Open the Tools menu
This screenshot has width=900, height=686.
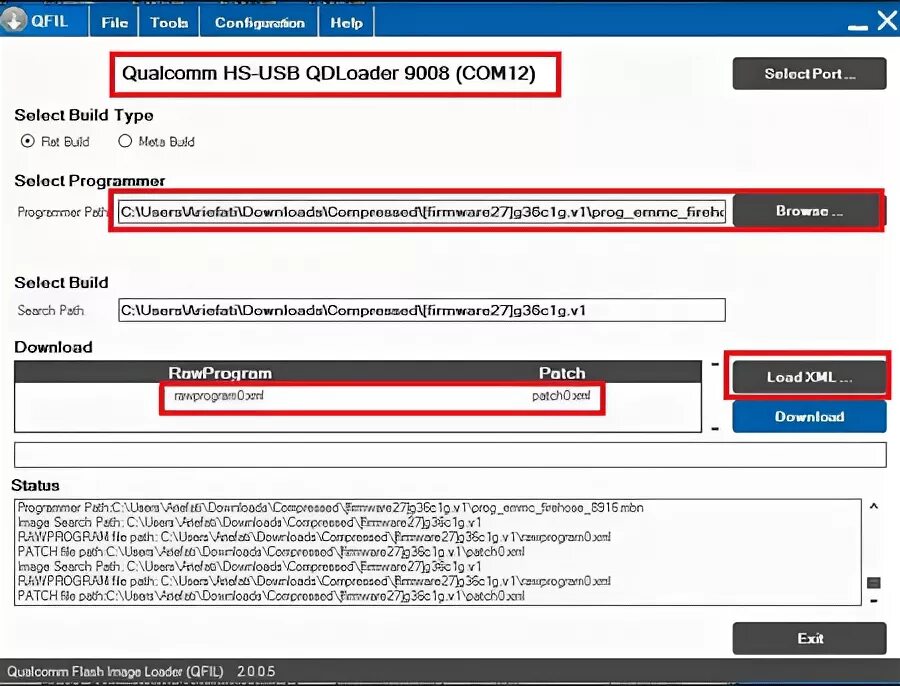click(x=169, y=22)
